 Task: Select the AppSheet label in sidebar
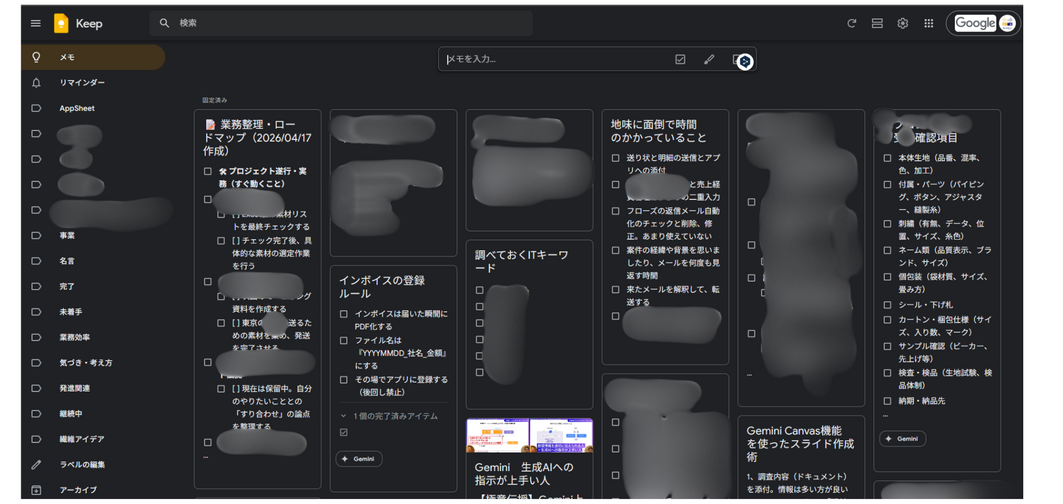pos(77,108)
